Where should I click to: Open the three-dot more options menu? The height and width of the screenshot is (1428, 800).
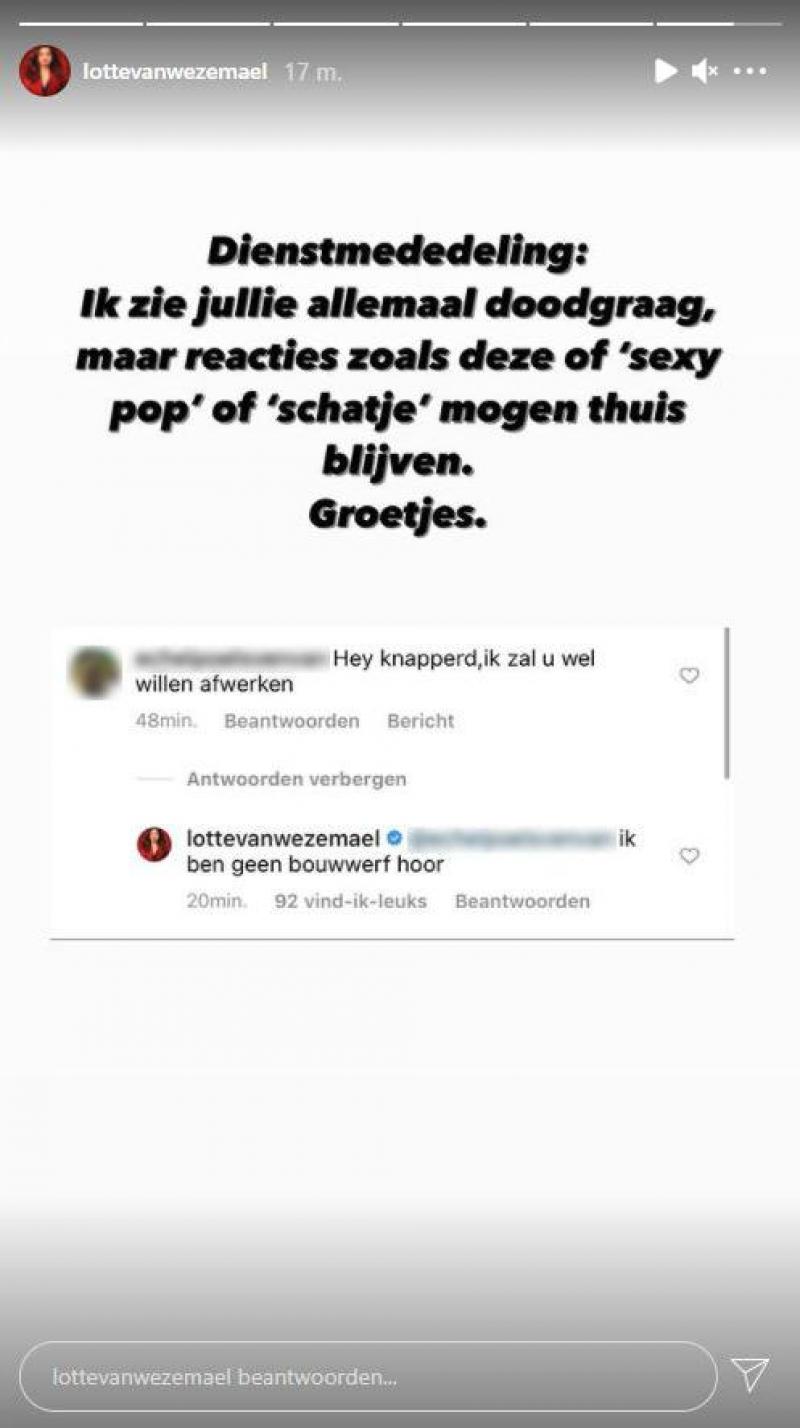(x=750, y=71)
